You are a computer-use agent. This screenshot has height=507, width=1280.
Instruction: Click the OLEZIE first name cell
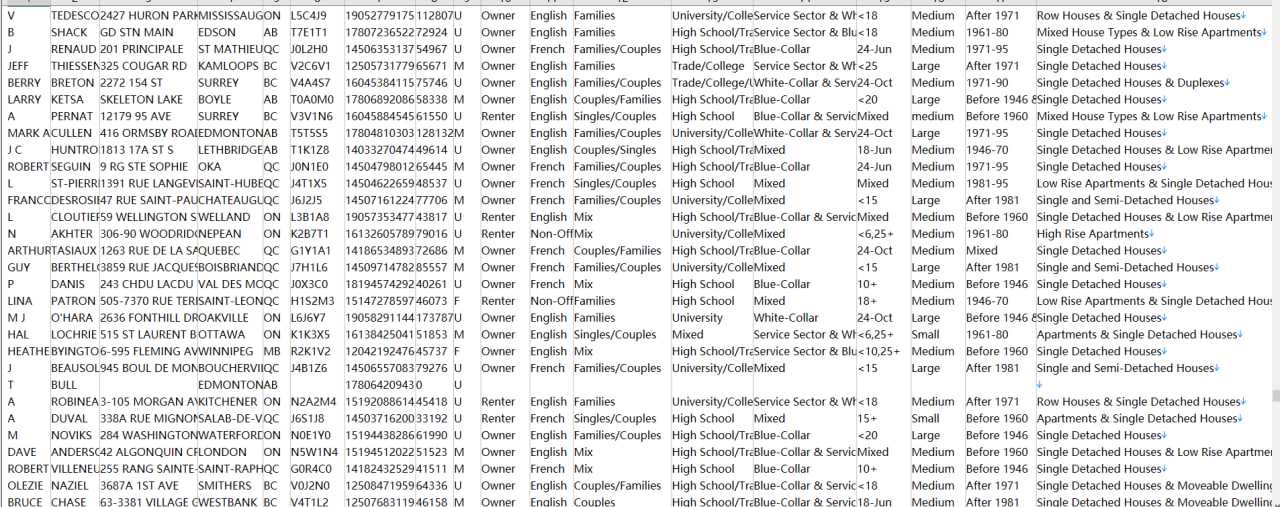27,485
